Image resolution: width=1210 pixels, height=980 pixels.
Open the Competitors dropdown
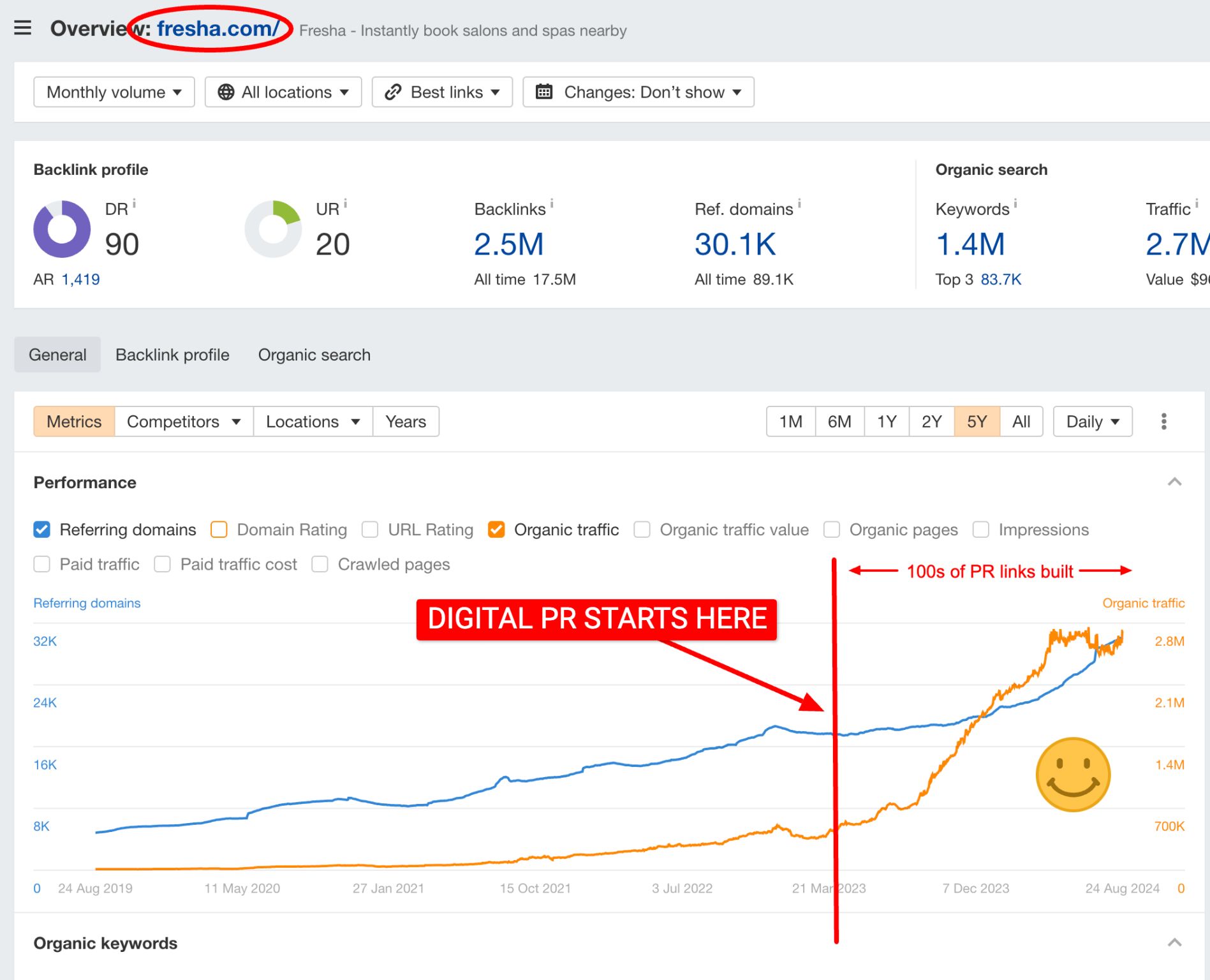(184, 422)
